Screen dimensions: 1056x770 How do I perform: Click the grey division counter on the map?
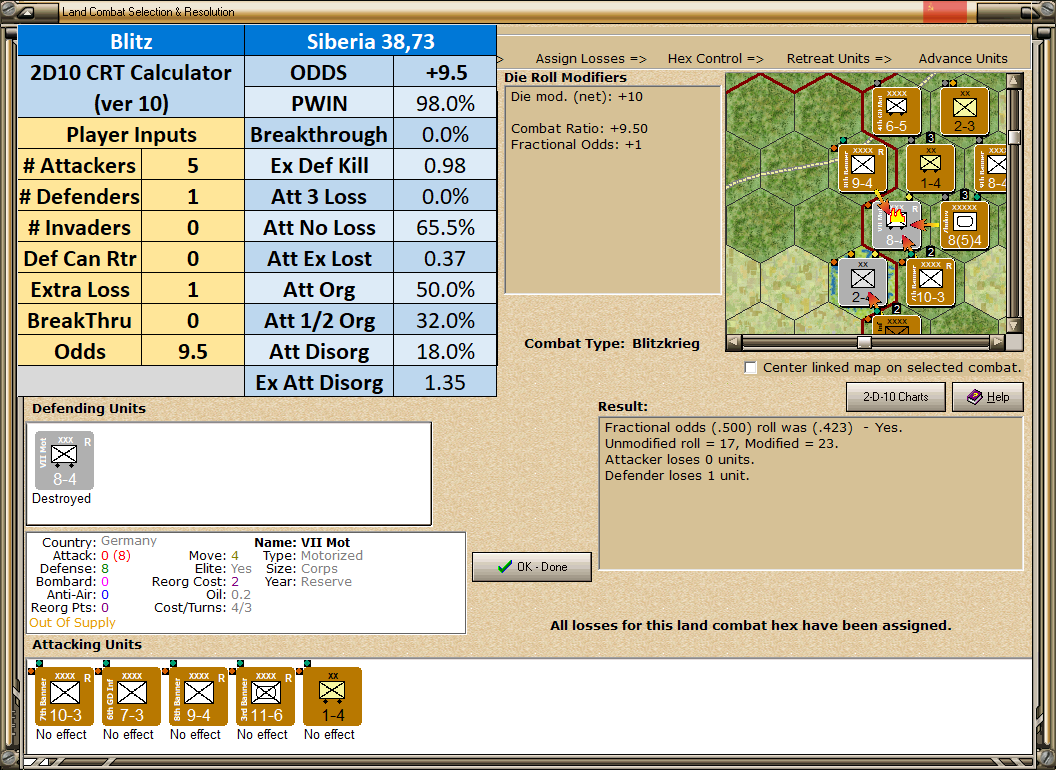pos(862,283)
